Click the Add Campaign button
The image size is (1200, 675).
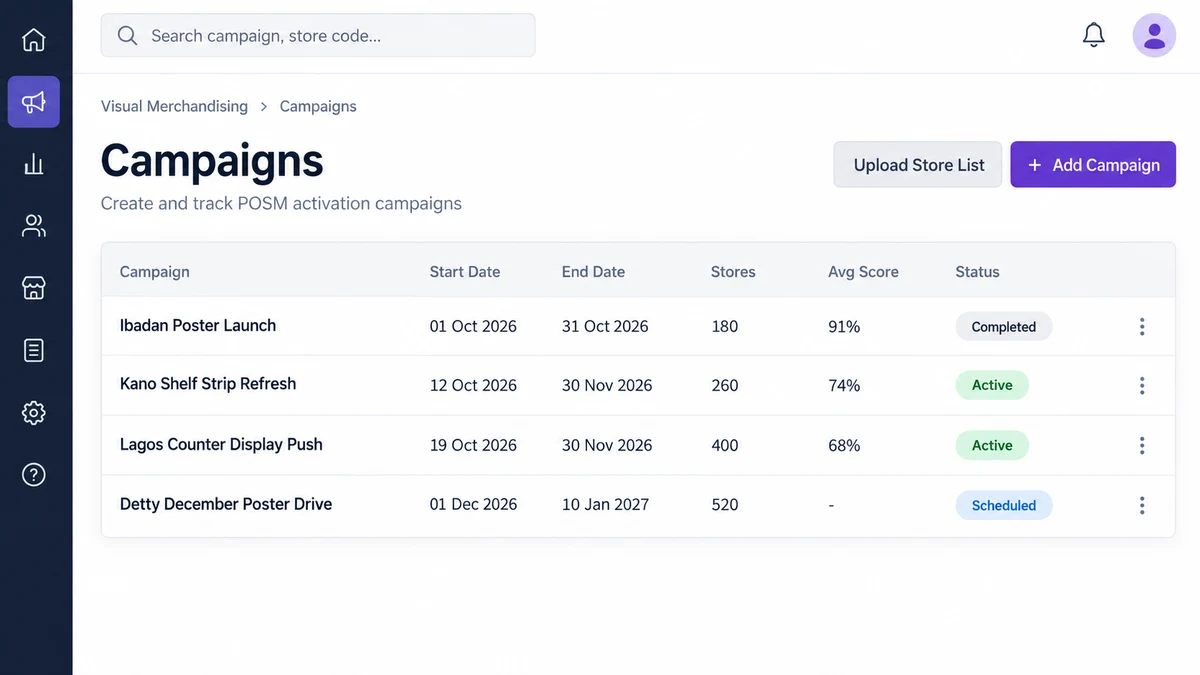(1093, 165)
